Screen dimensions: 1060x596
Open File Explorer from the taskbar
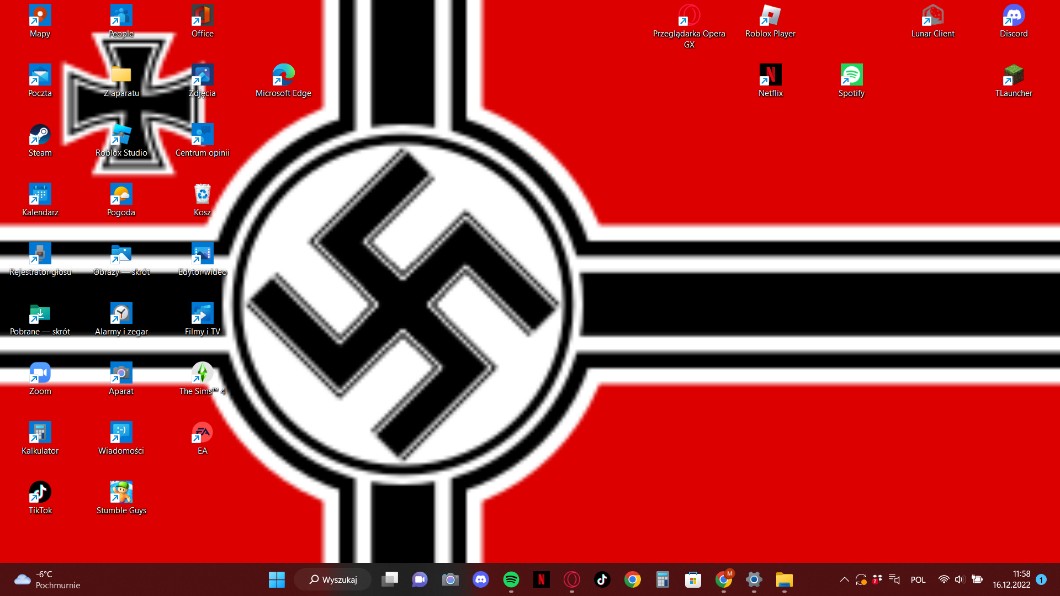(784, 580)
